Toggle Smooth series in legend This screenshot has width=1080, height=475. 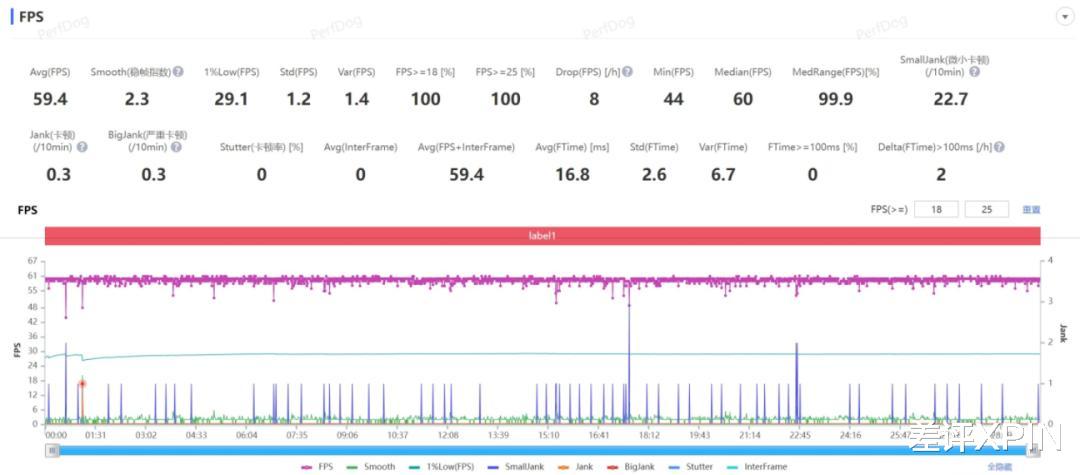point(370,467)
